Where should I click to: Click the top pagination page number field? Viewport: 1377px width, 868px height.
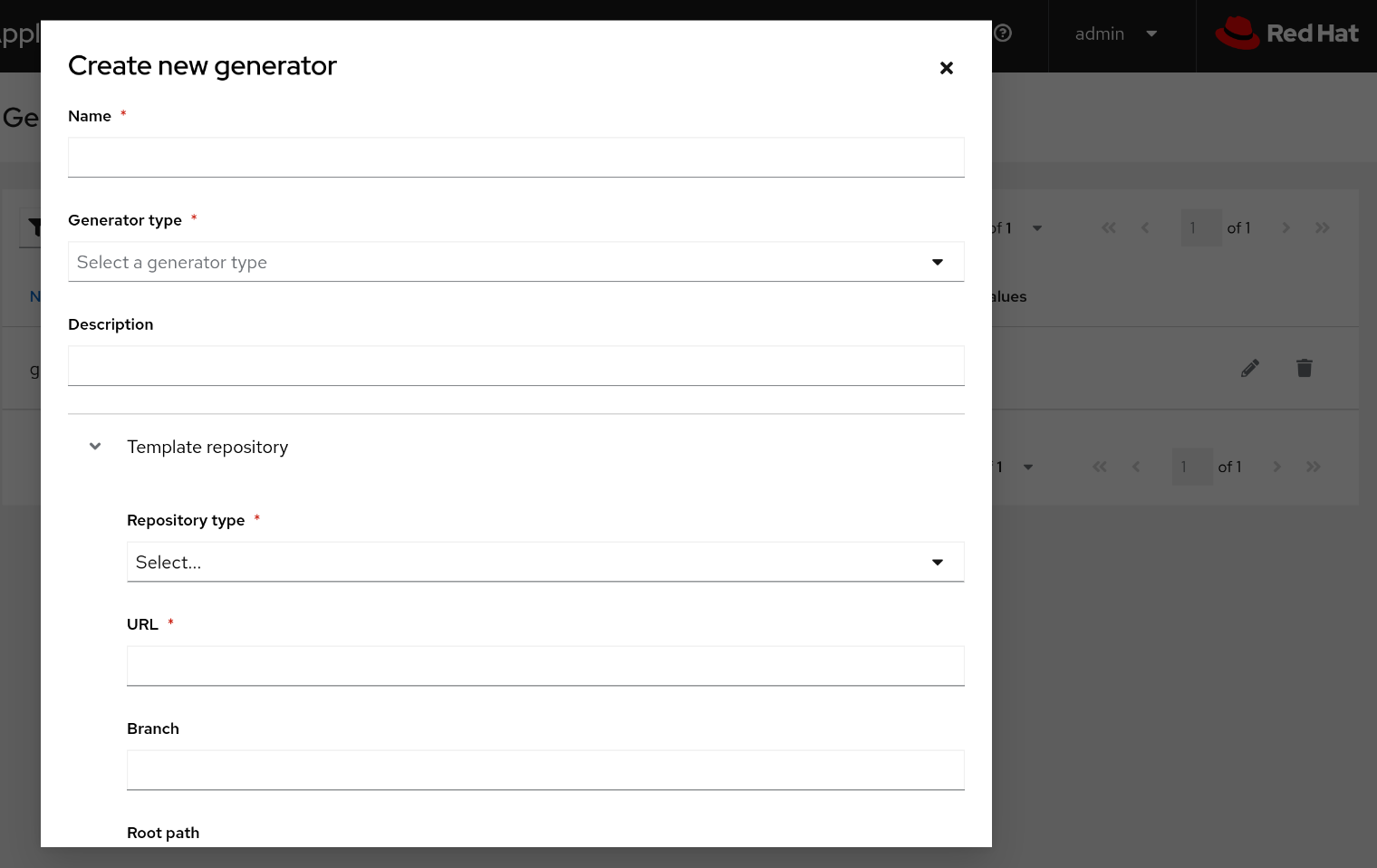click(1201, 228)
